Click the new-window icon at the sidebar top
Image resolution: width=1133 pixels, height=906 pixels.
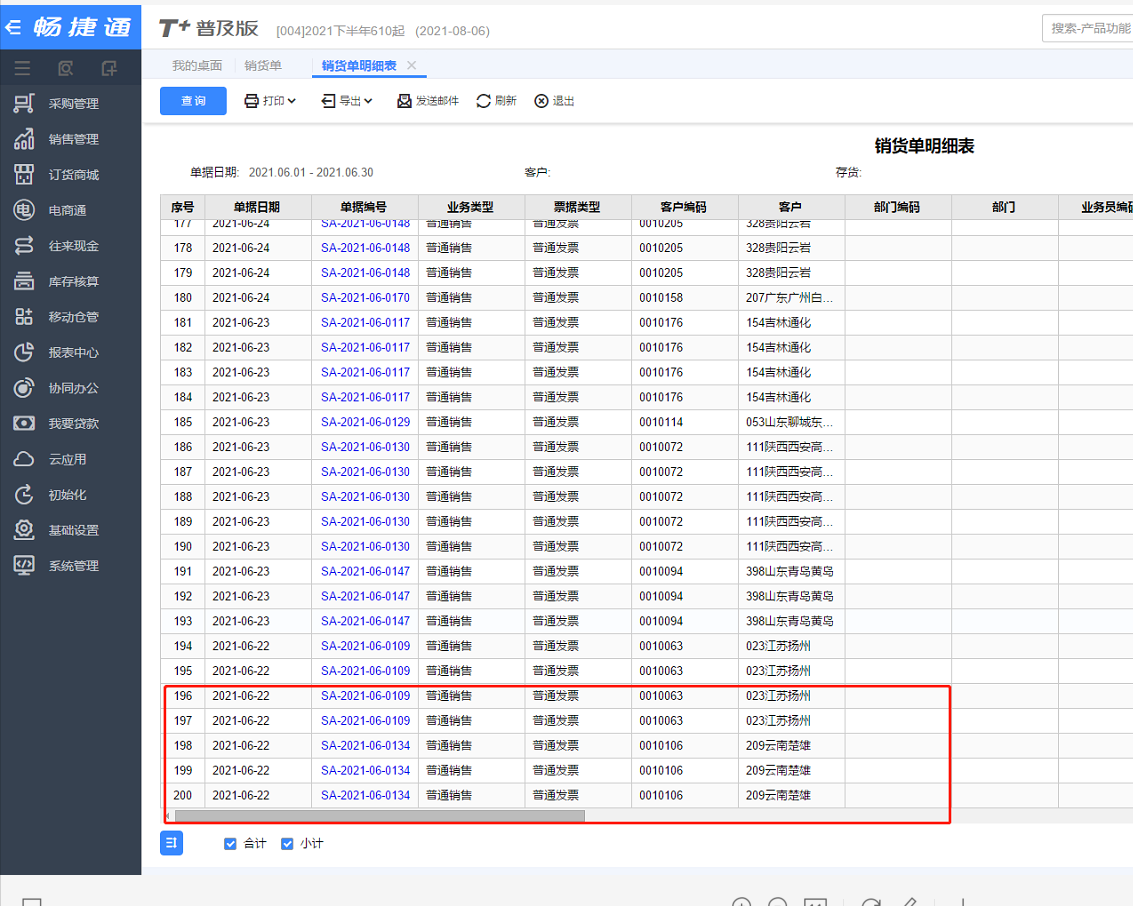click(x=109, y=68)
